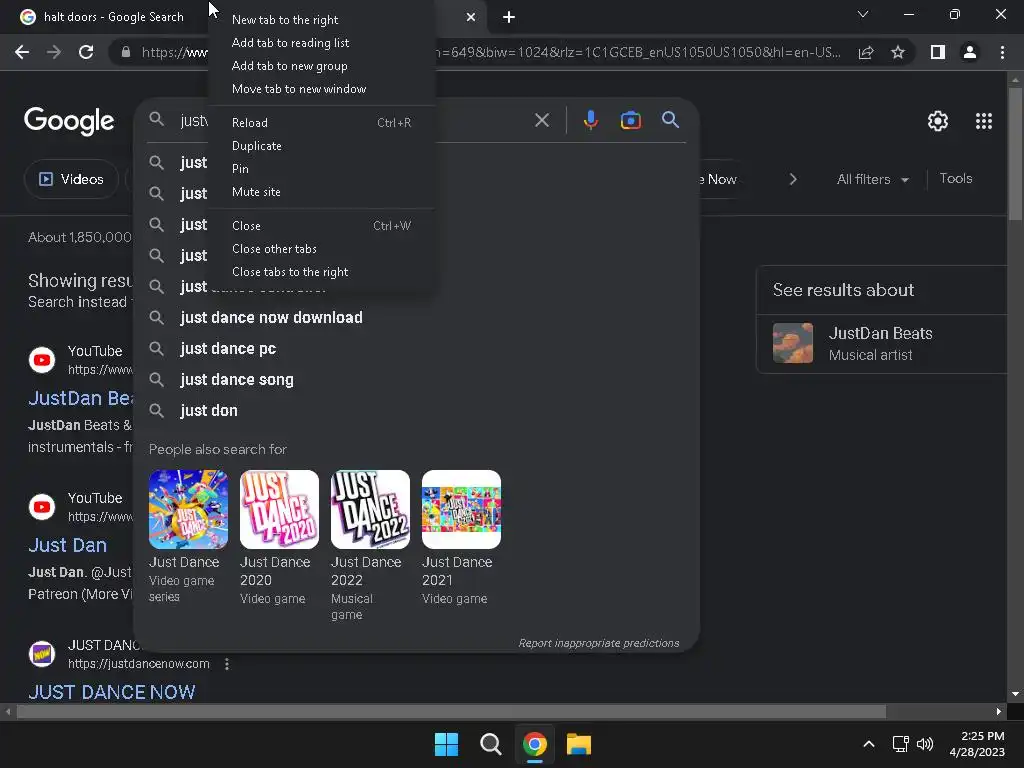
Task: Open taskbar clock and date
Action: [977, 744]
